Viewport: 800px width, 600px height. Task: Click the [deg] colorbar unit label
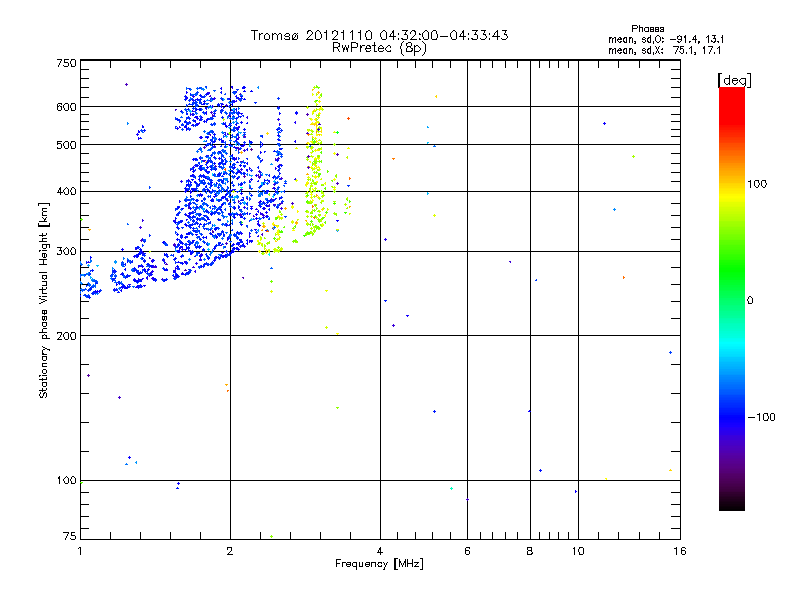click(734, 80)
